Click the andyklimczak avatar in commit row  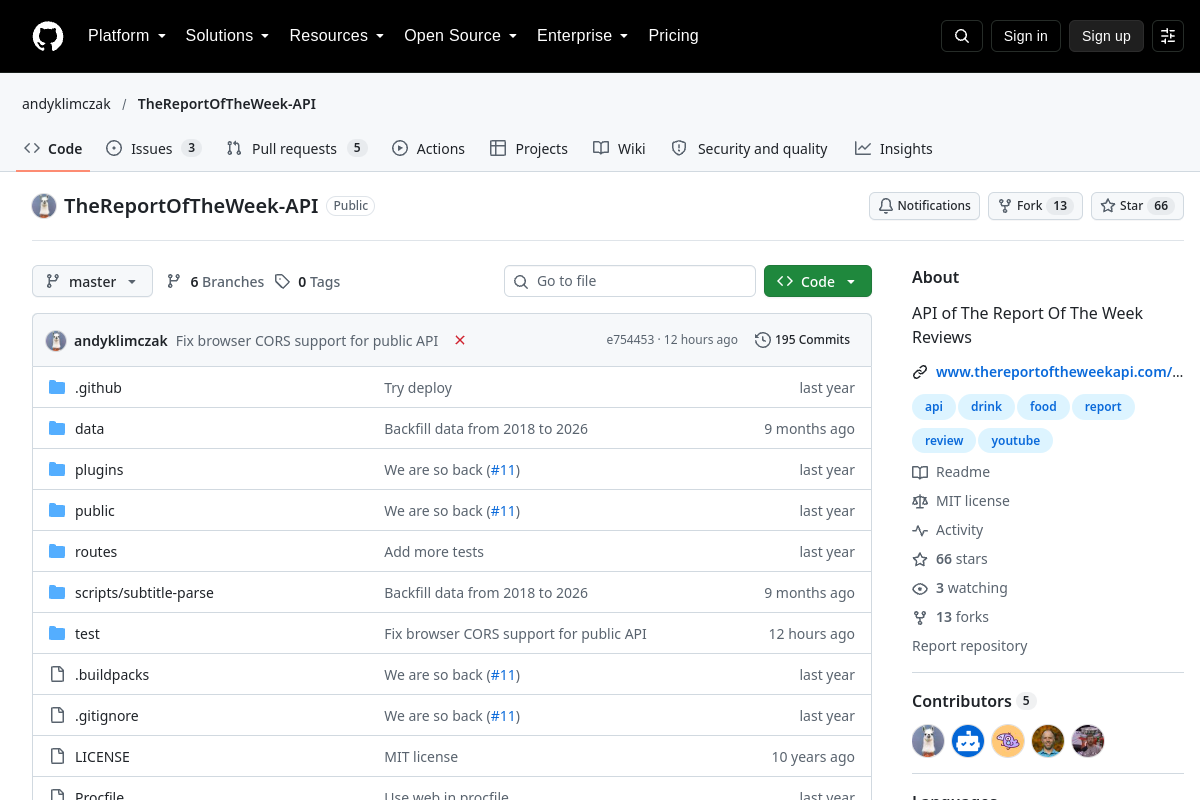[56, 340]
